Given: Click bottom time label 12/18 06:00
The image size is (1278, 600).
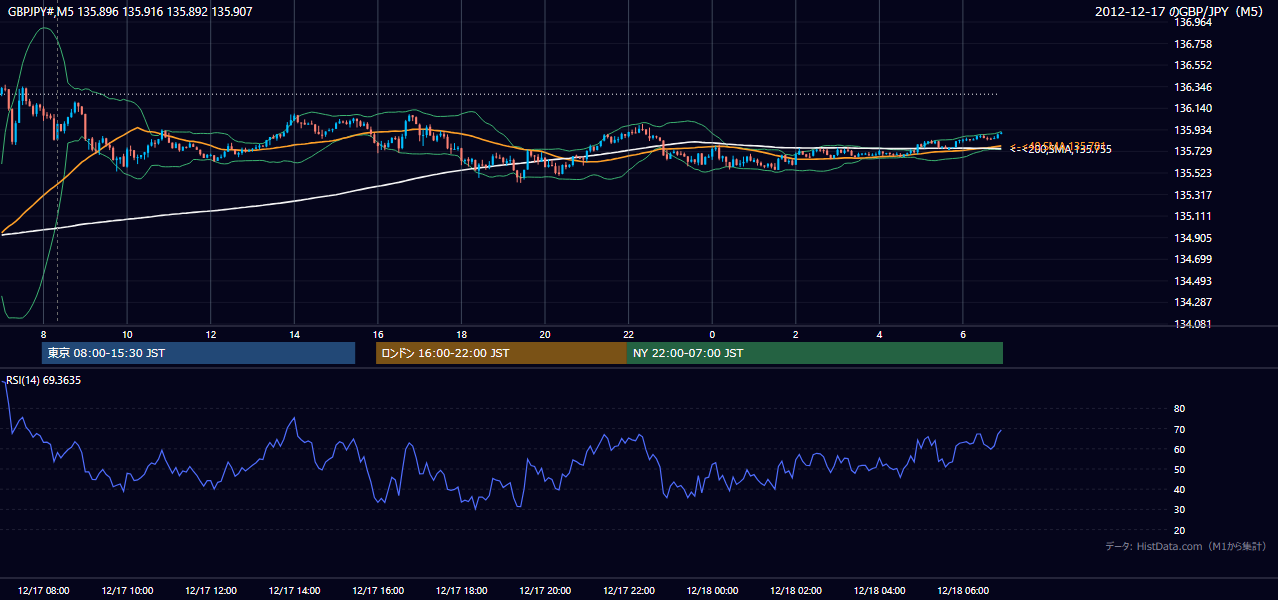Looking at the screenshot, I should (x=963, y=591).
